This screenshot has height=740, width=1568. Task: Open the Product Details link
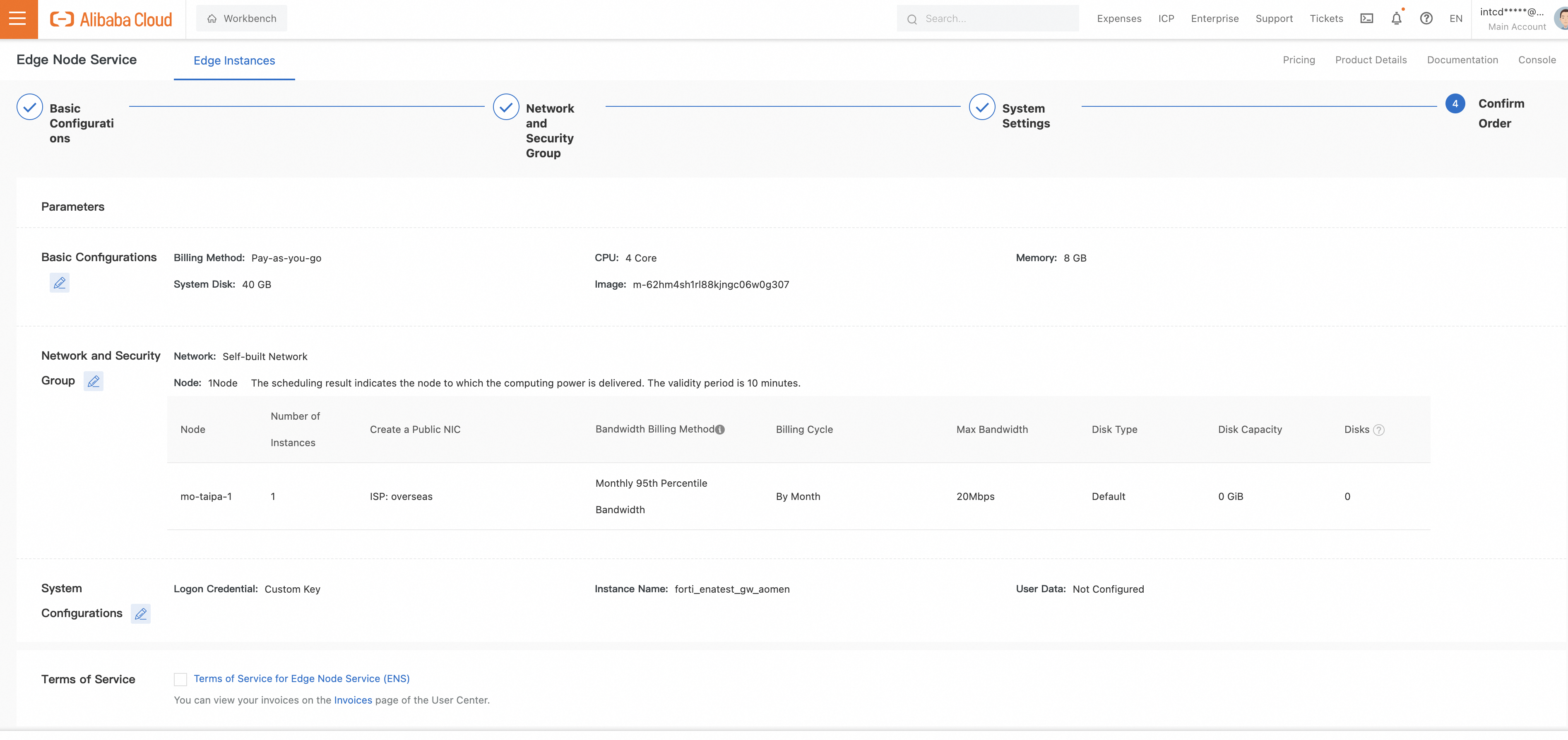click(x=1371, y=60)
